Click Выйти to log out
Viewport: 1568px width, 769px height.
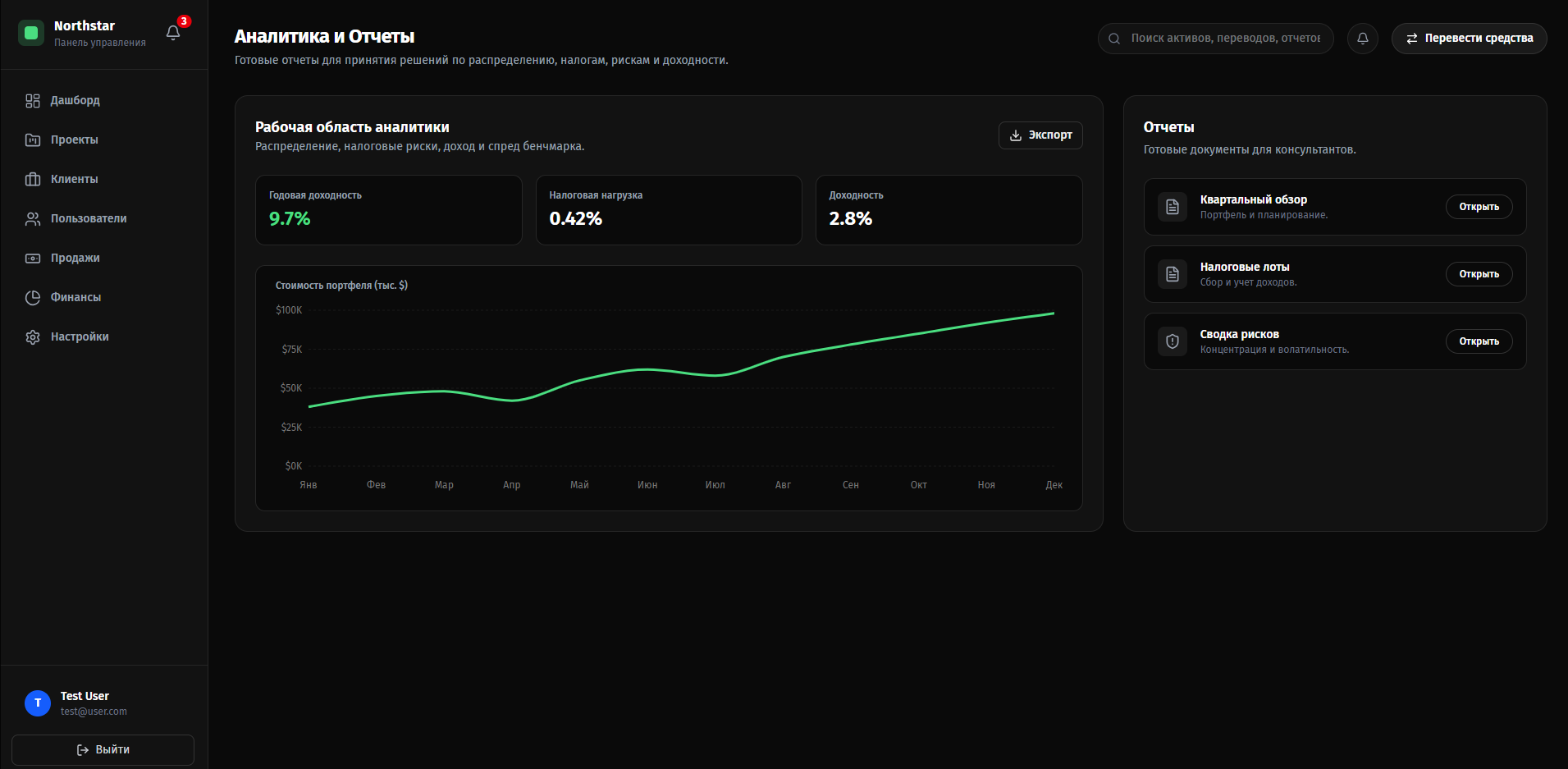pyautogui.click(x=103, y=750)
